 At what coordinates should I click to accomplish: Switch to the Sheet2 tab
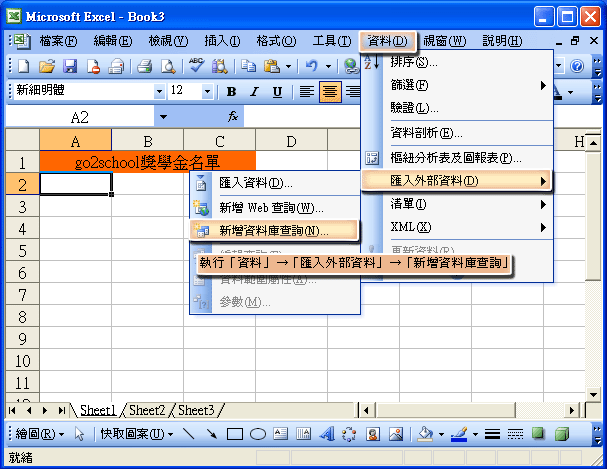click(x=147, y=410)
